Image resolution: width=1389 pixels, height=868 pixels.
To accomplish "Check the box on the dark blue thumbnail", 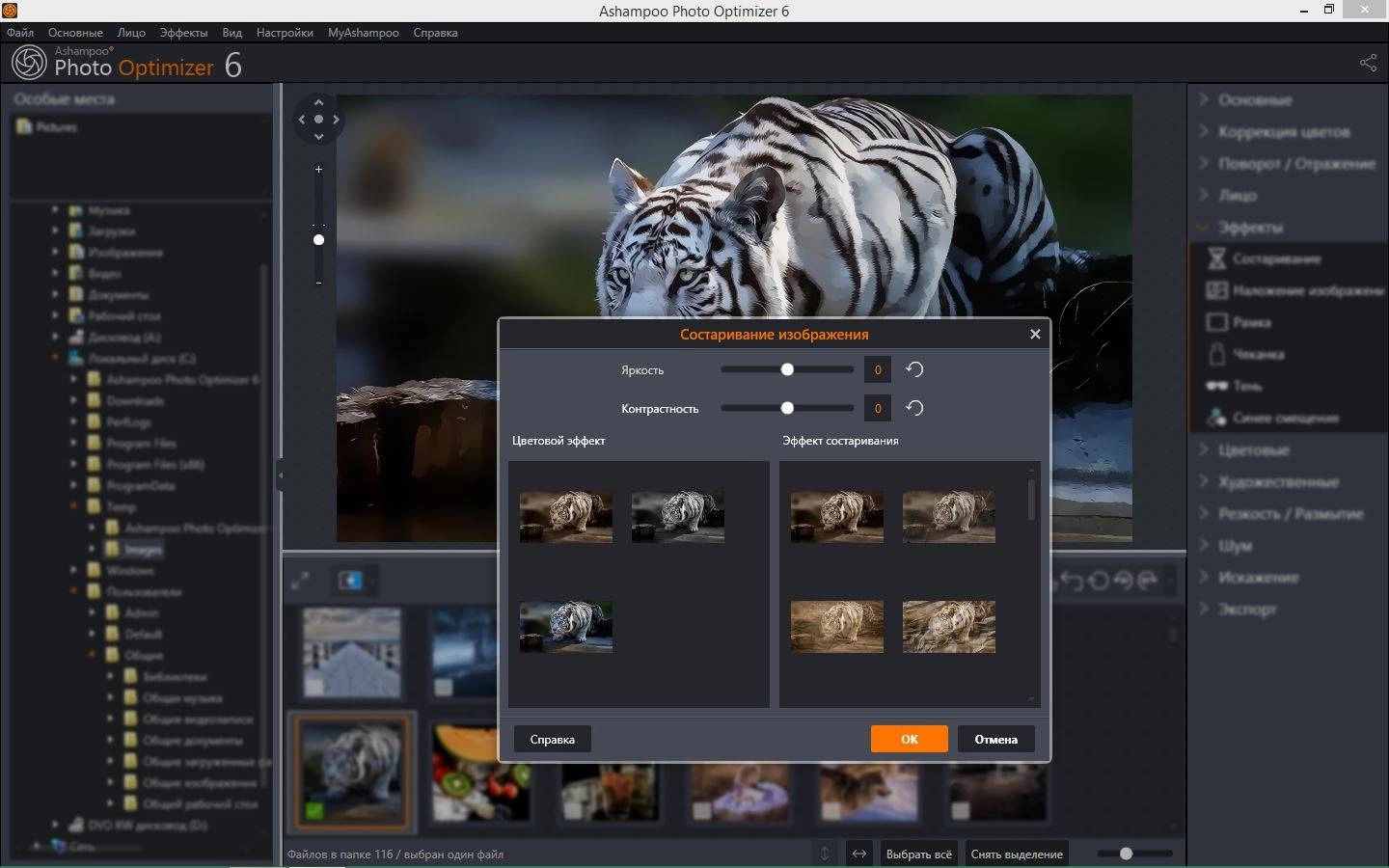I will pos(444,687).
